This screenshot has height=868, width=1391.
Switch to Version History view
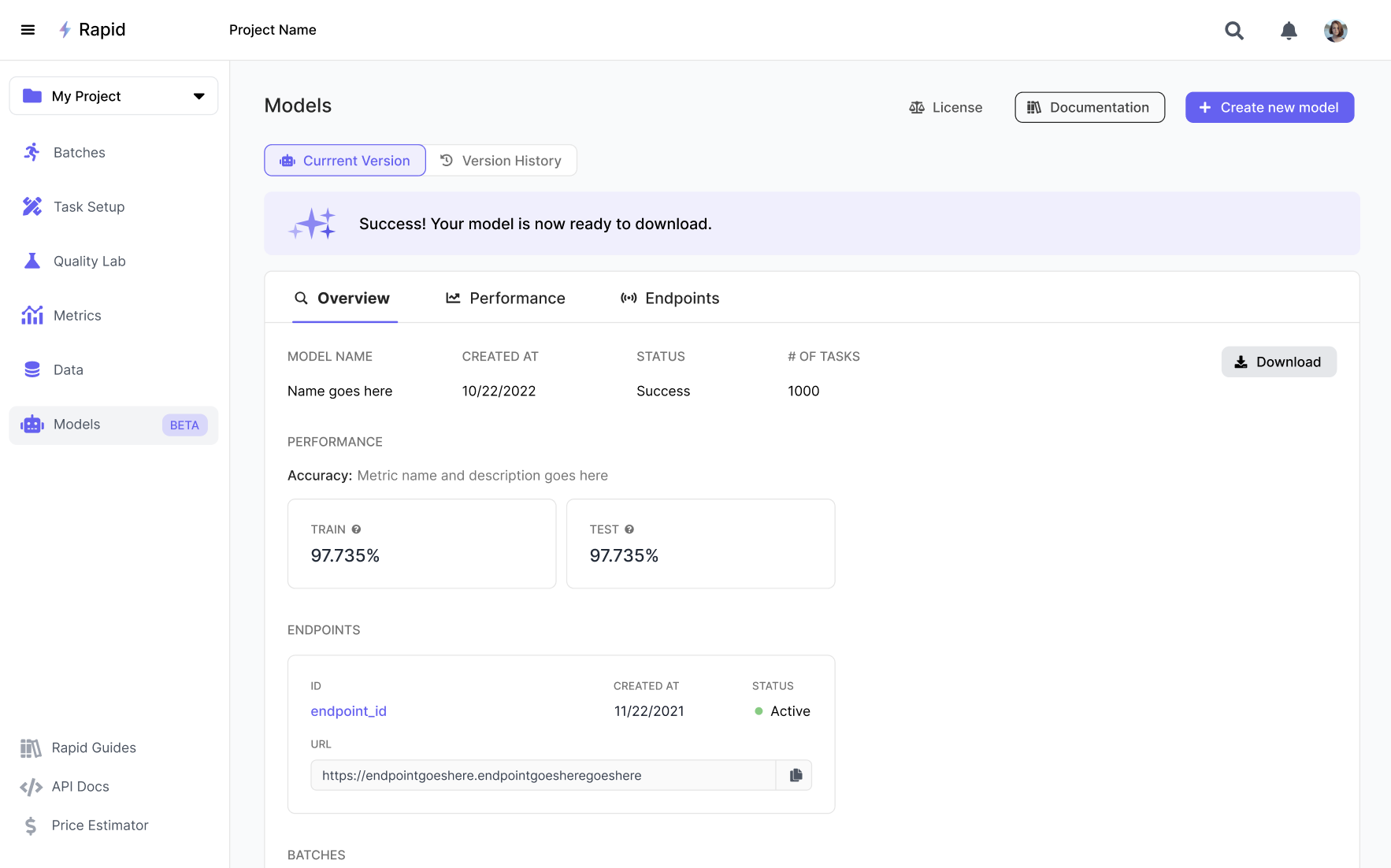click(501, 161)
